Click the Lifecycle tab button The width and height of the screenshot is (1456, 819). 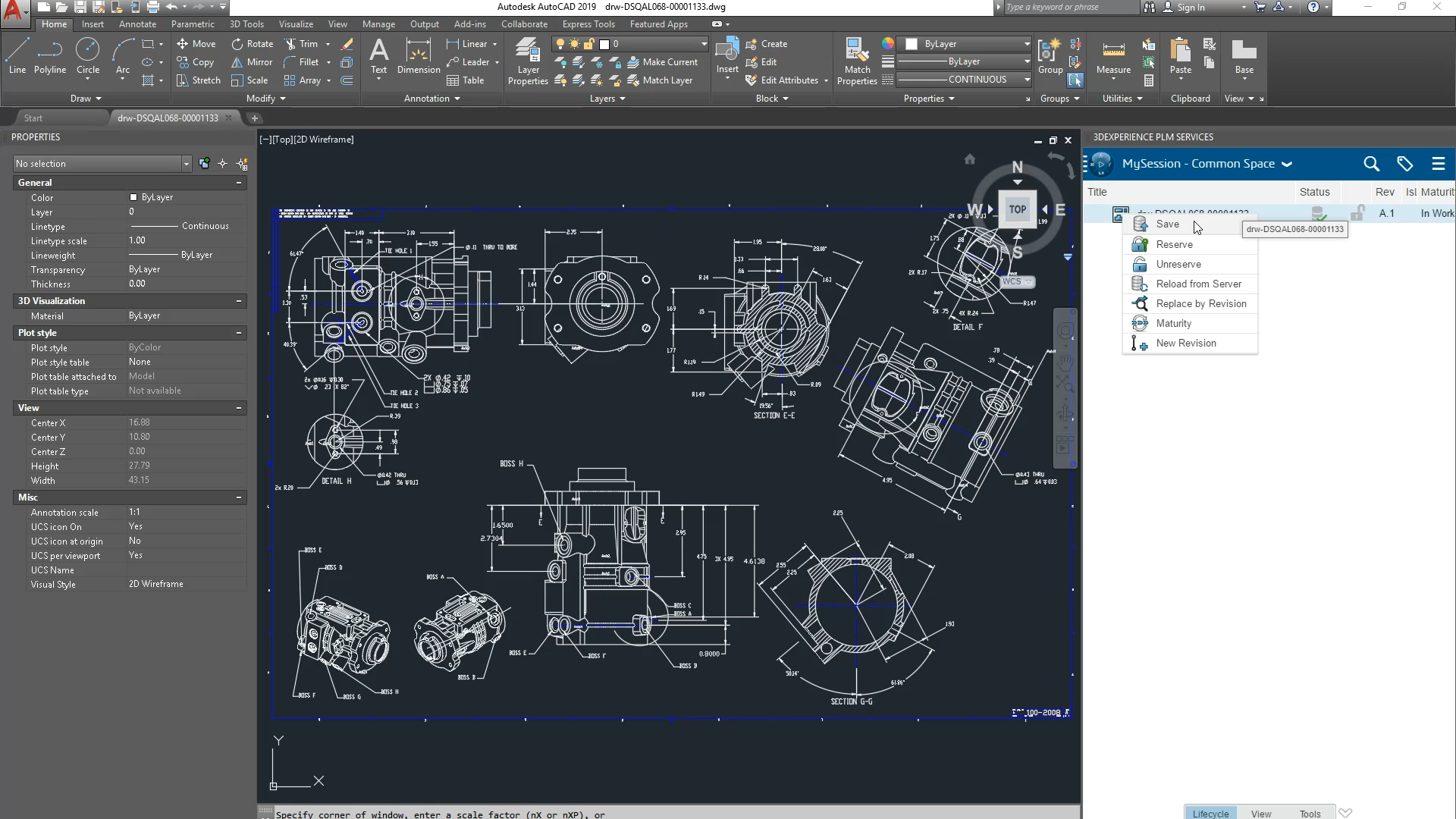point(1210,813)
